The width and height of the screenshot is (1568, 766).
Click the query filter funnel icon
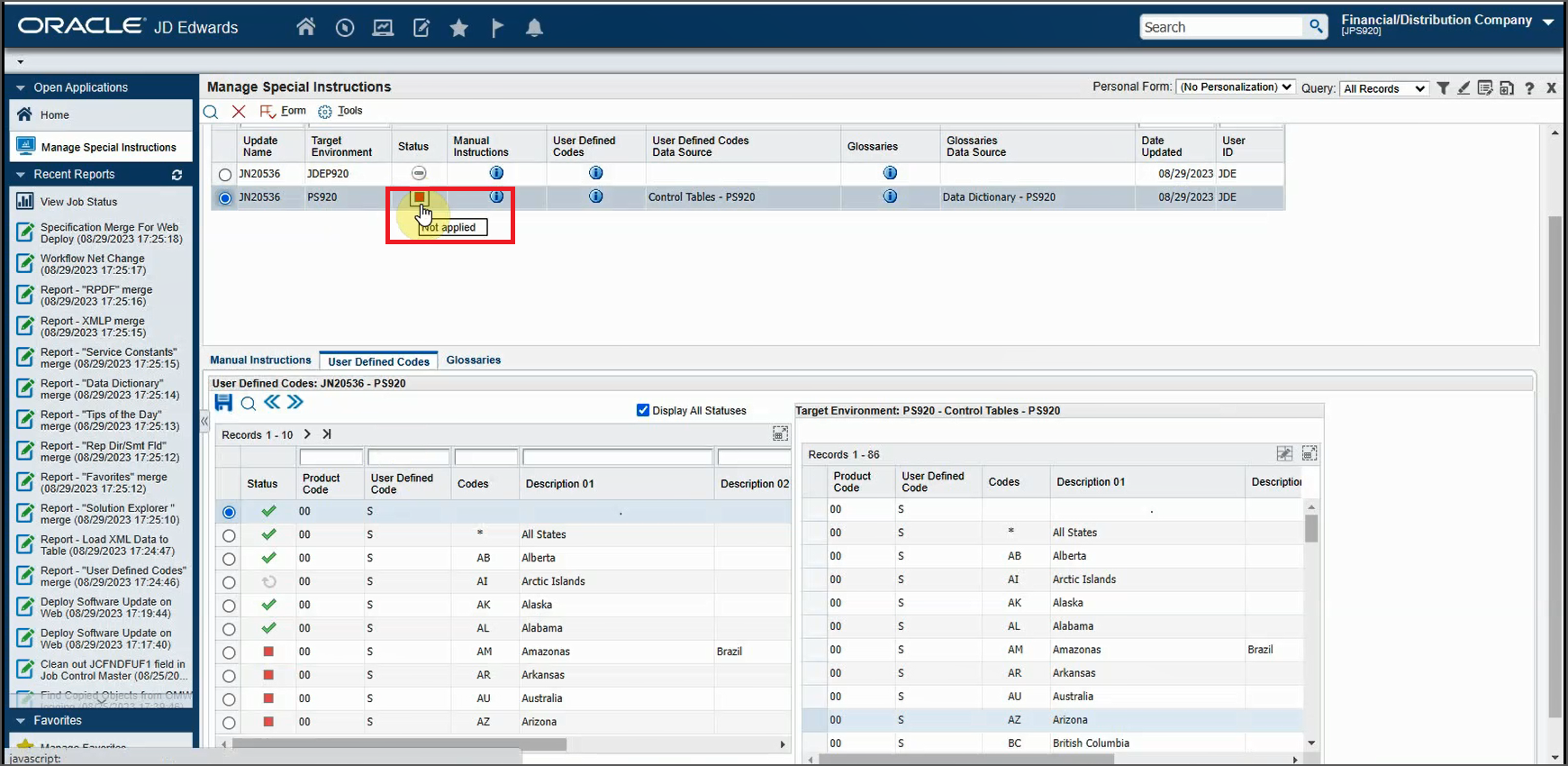coord(1443,87)
